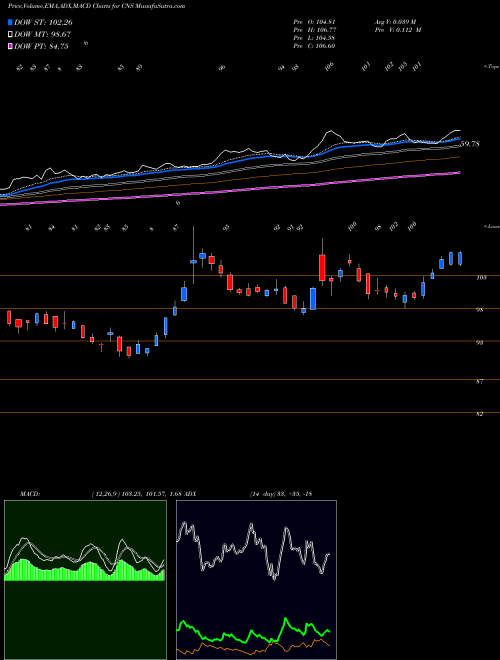This screenshot has width=500, height=660.
Task: Click the 93 price axis label
Action: tap(480, 343)
